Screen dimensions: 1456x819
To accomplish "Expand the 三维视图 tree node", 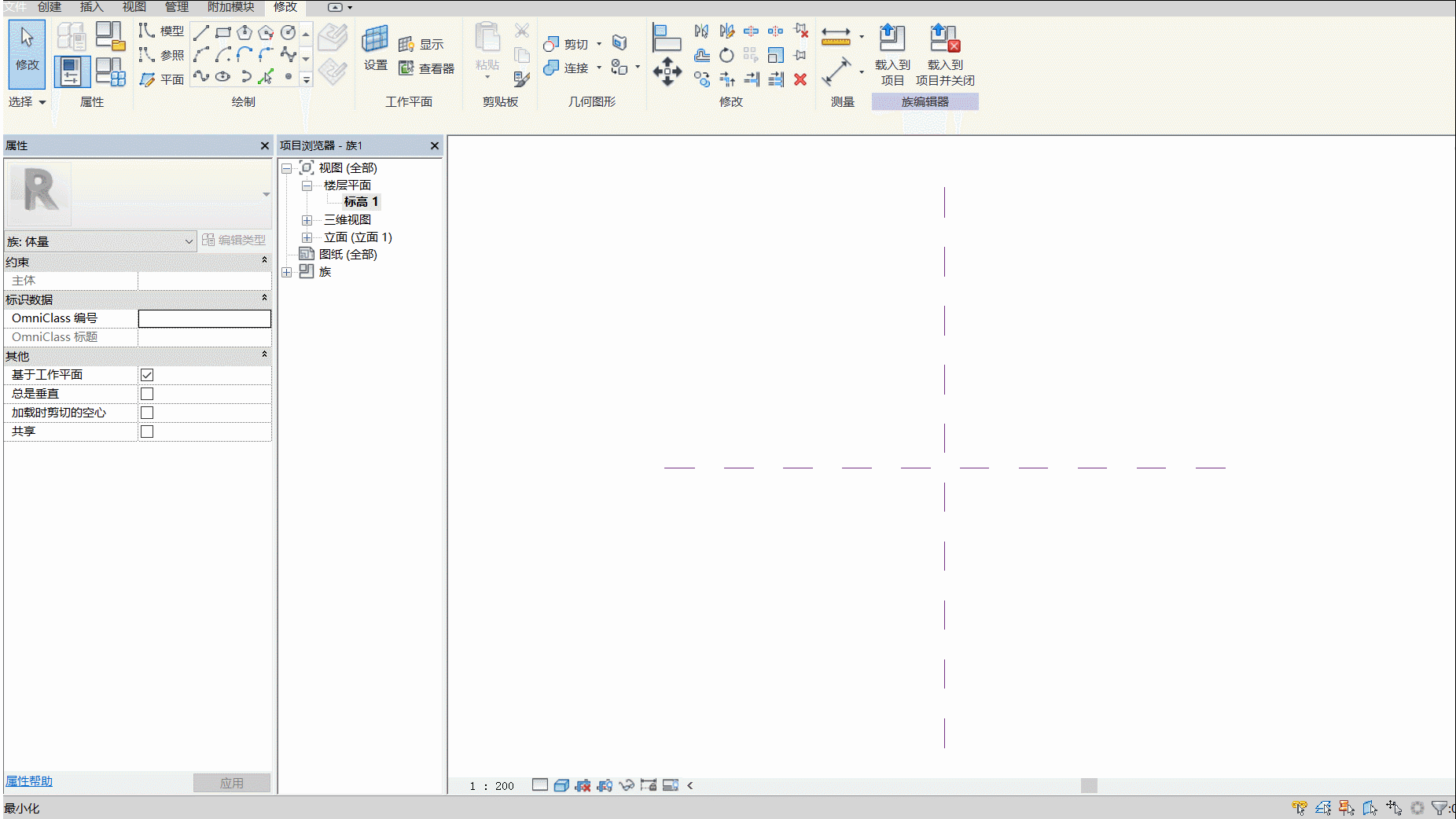I will (307, 220).
